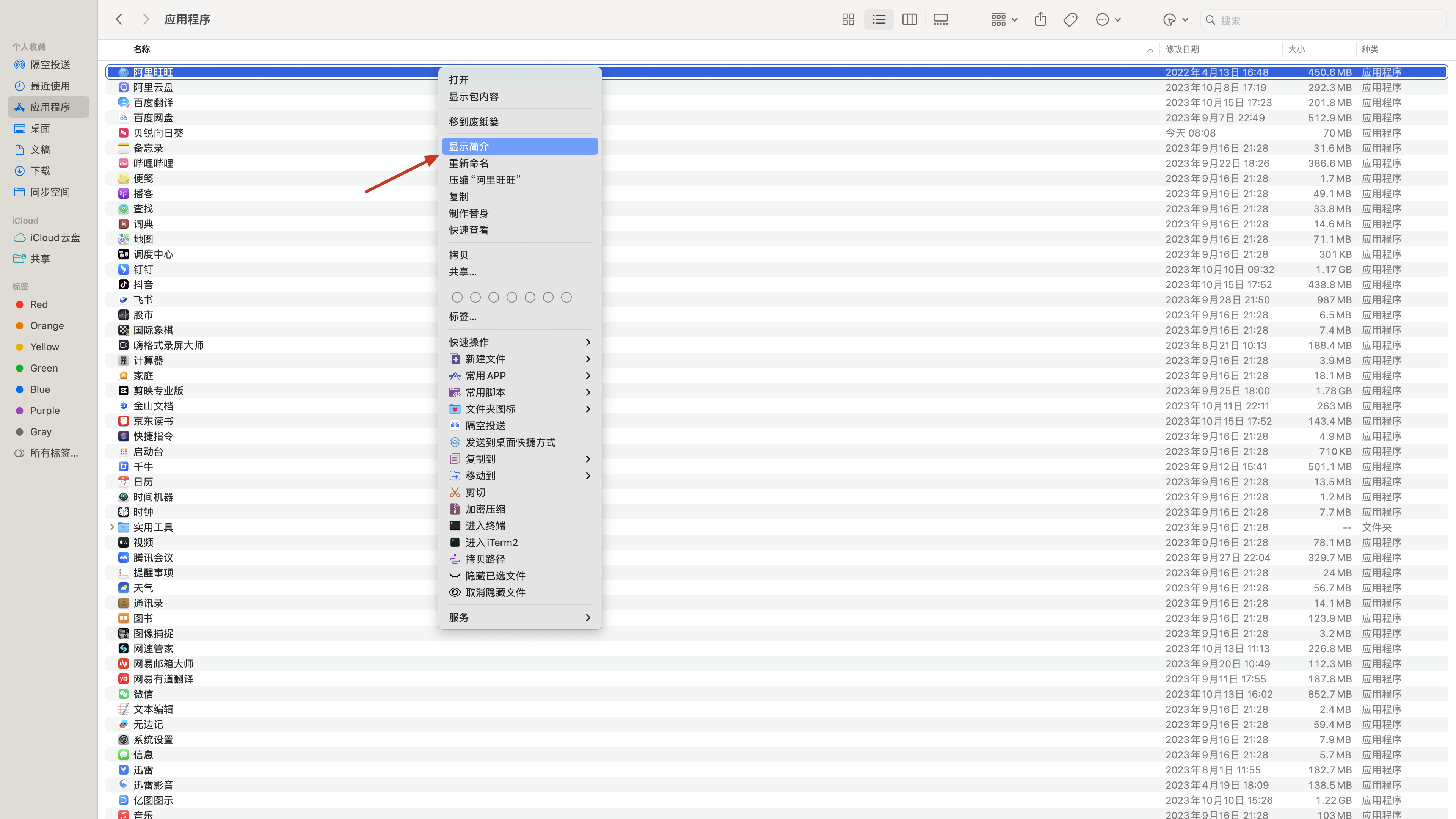
Task: Expand the 常用APP submenu
Action: (x=520, y=376)
